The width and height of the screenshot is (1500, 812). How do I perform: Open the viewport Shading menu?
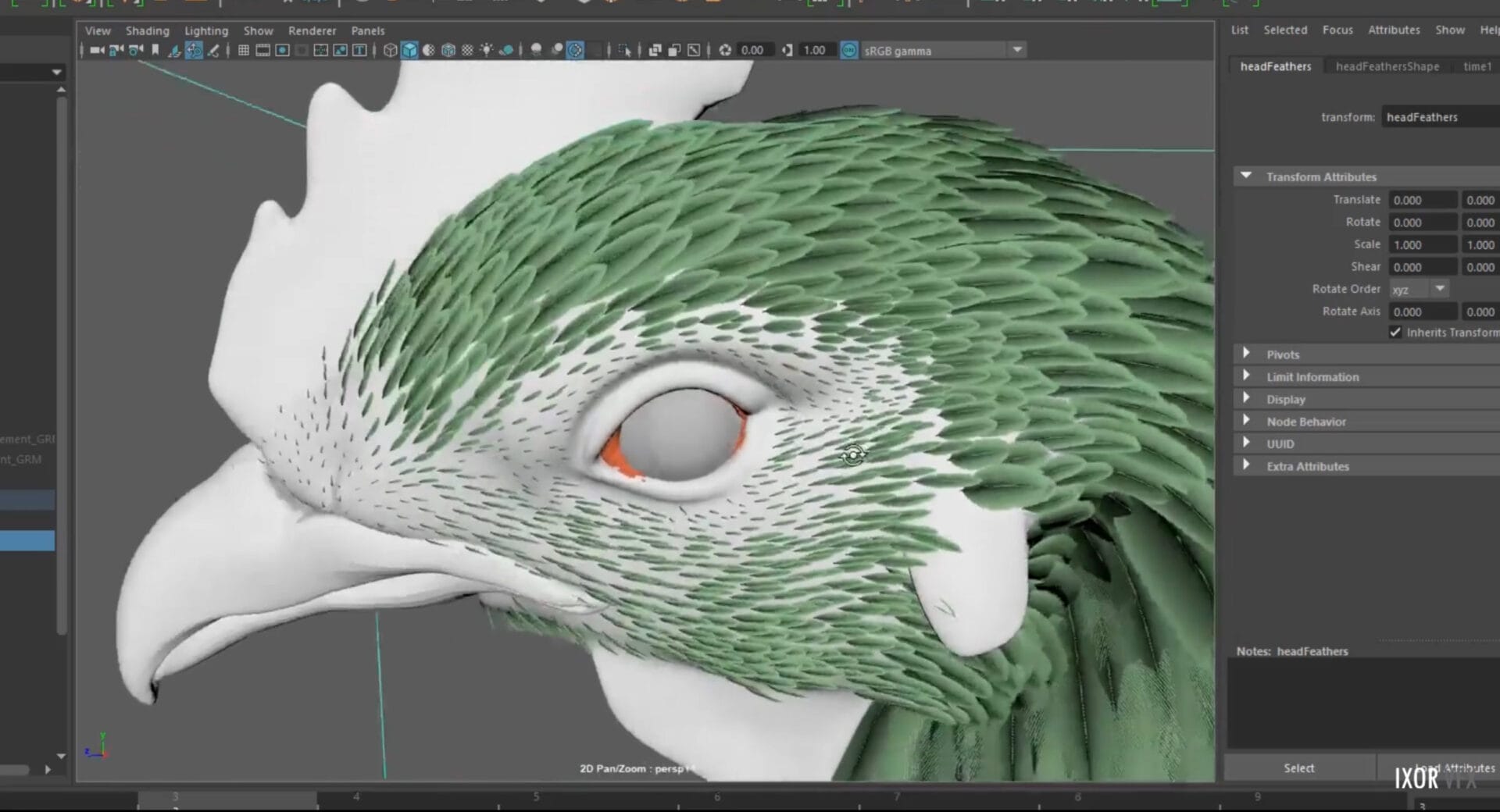147,30
